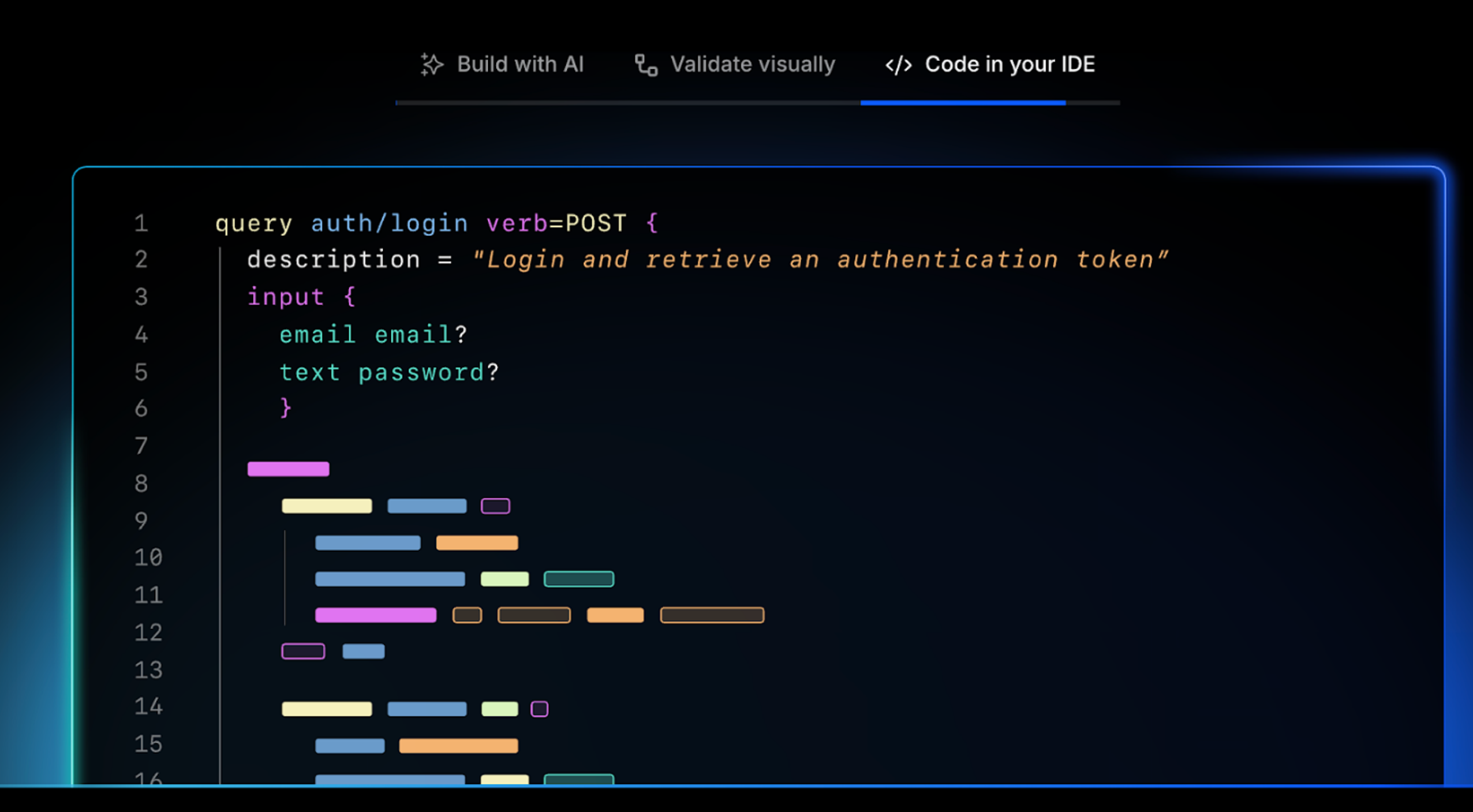The image size is (1473, 812).
Task: Click the flow-node icon beside Validate visually
Action: pyautogui.click(x=646, y=65)
